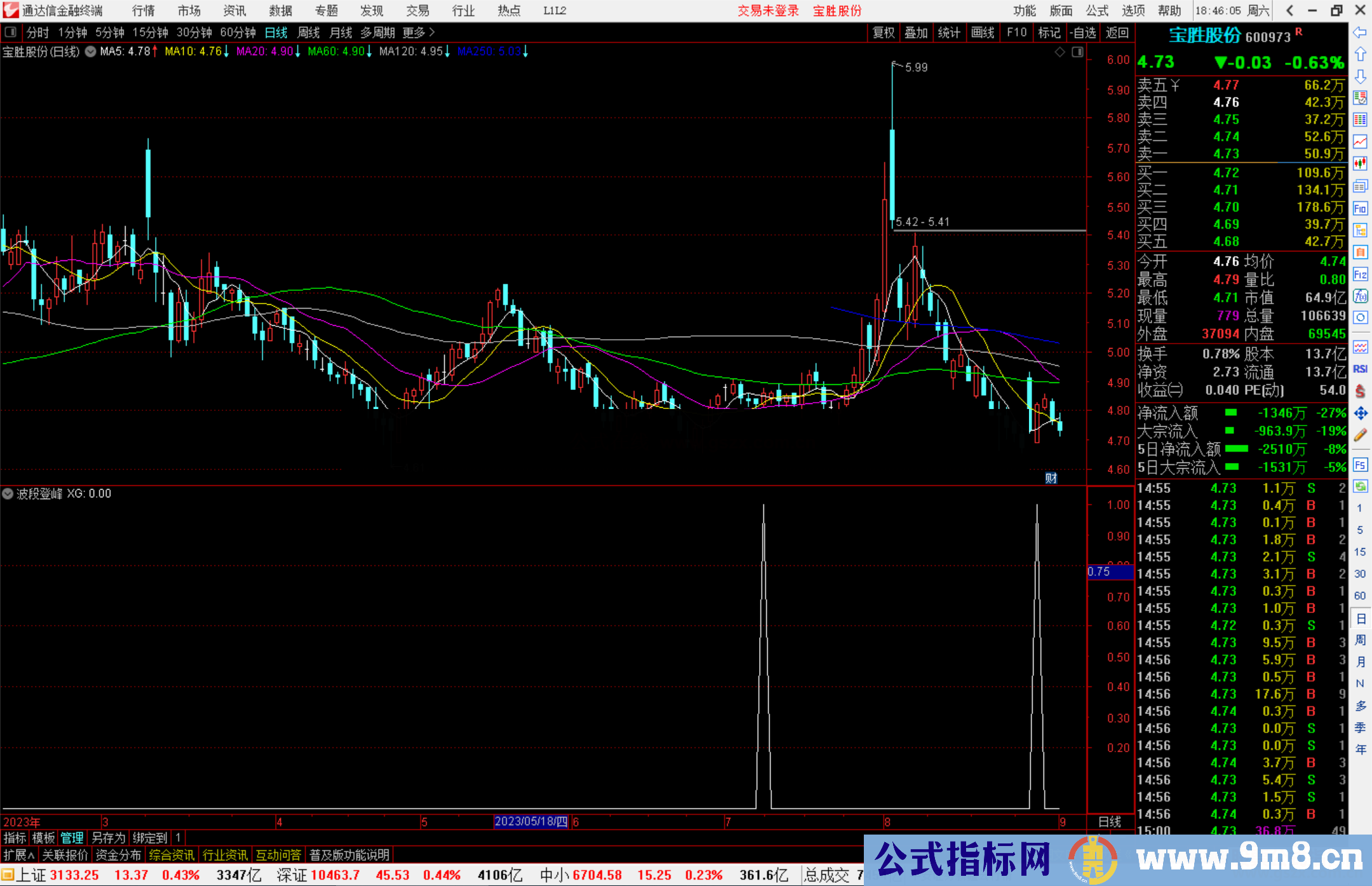Image resolution: width=1372 pixels, height=886 pixels.
Task: Click the 复权 button
Action: click(x=884, y=32)
